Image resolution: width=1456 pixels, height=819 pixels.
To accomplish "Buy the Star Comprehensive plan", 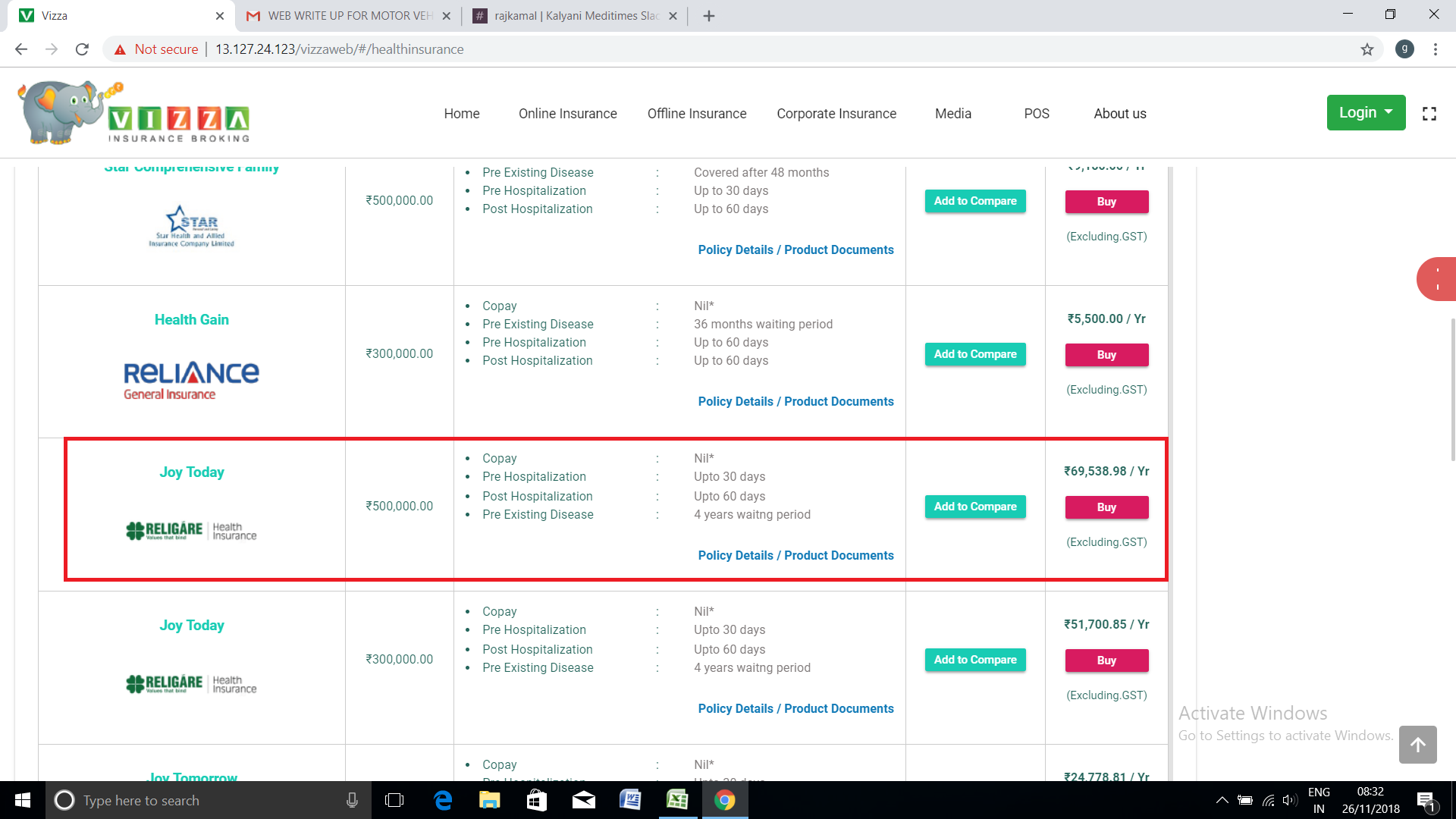I will [1106, 202].
